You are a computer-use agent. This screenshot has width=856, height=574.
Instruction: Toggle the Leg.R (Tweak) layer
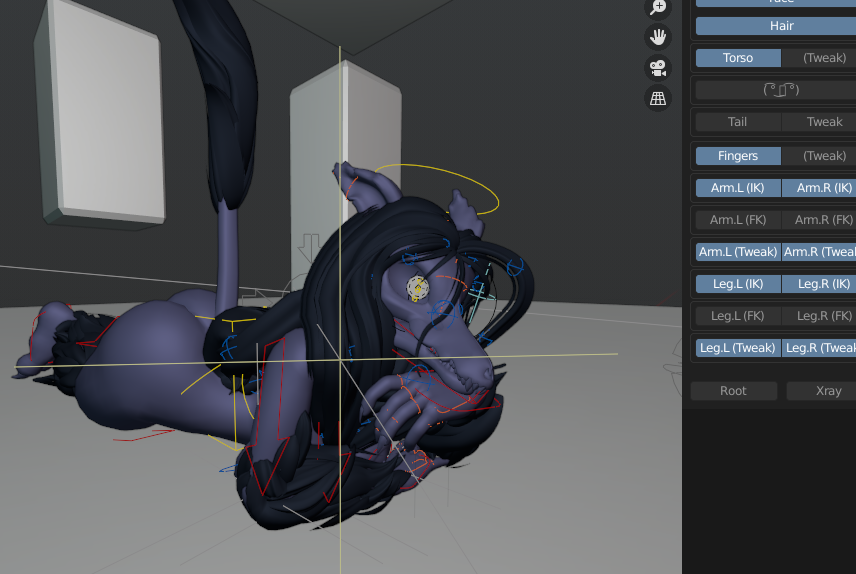click(819, 348)
